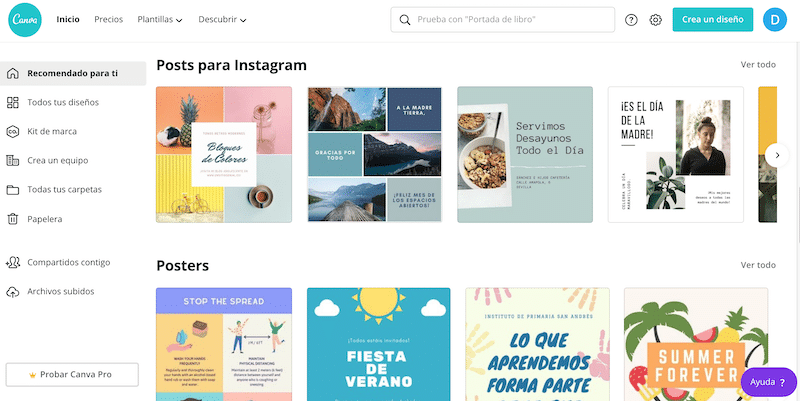Open the help question mark icon

[x=631, y=20]
